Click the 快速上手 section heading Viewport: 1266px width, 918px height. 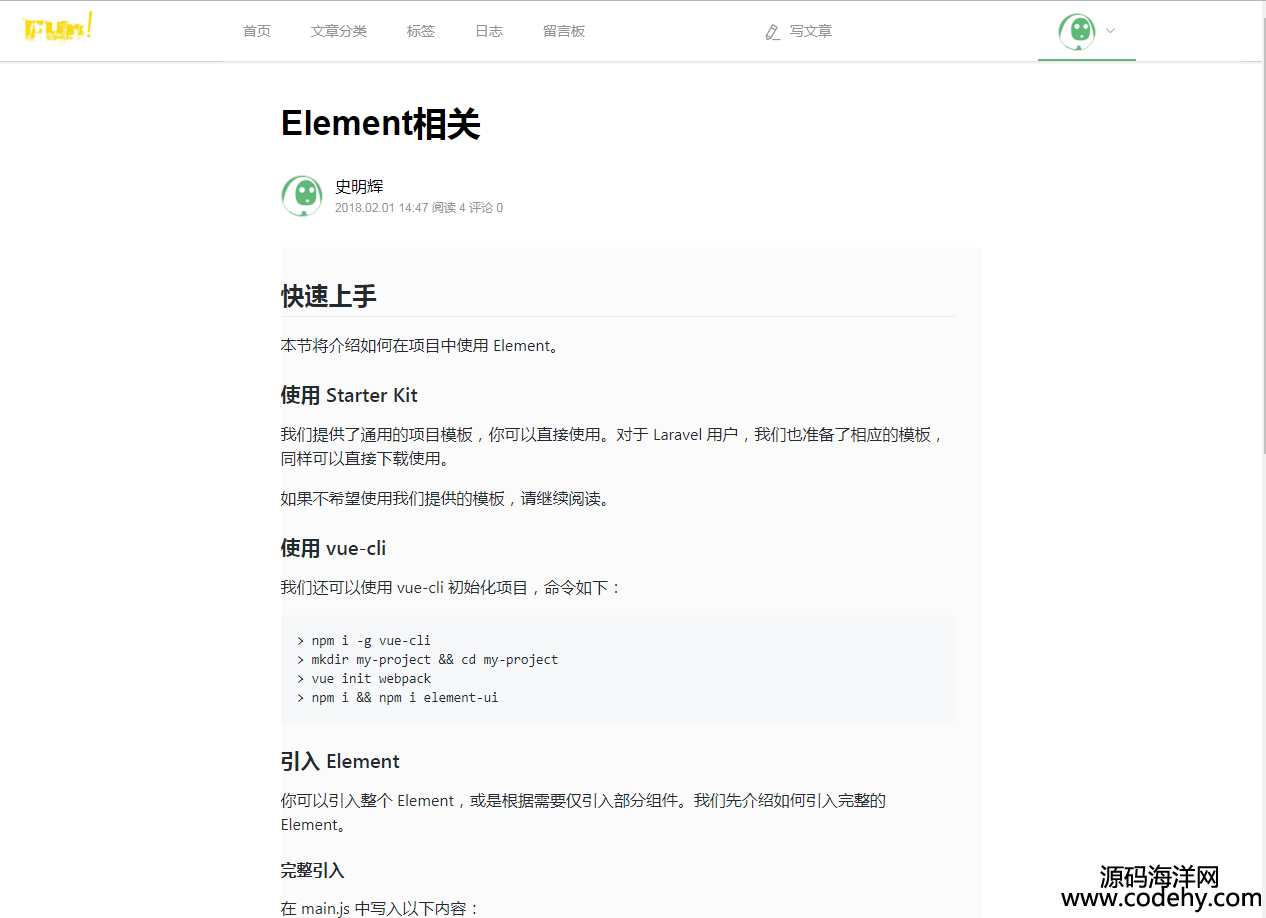pyautogui.click(x=329, y=296)
